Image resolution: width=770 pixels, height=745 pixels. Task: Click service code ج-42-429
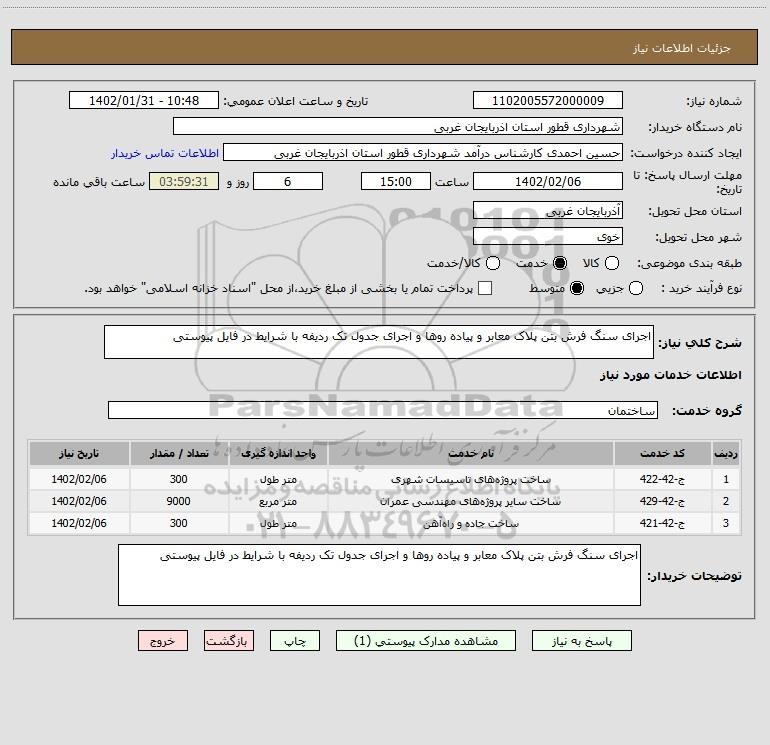[662, 501]
